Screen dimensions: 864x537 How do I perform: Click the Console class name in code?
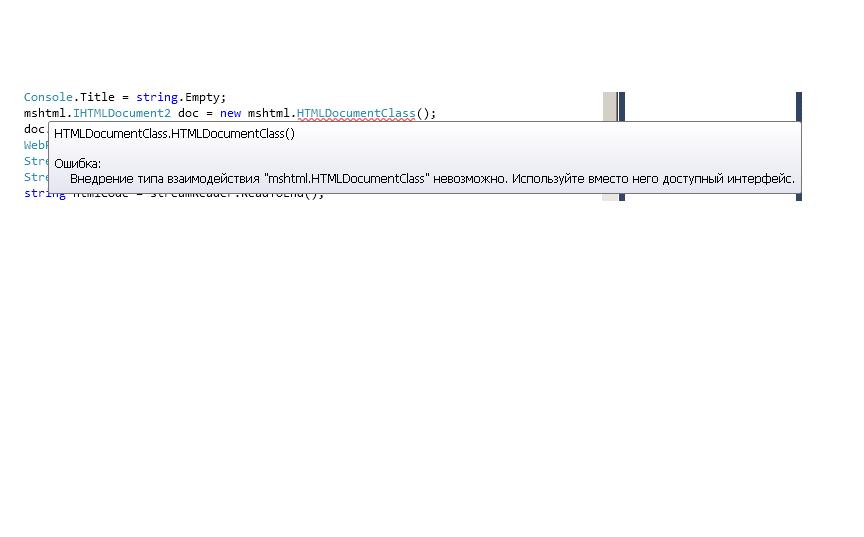(x=48, y=97)
